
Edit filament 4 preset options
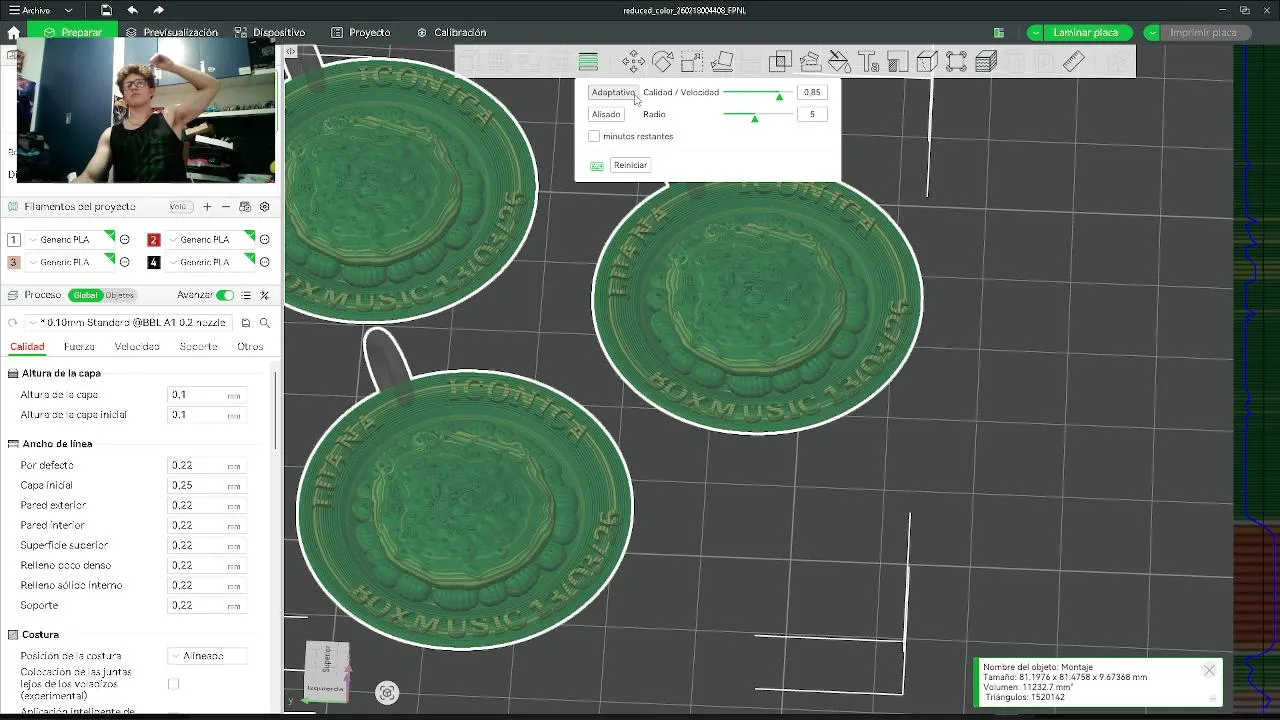(264, 262)
